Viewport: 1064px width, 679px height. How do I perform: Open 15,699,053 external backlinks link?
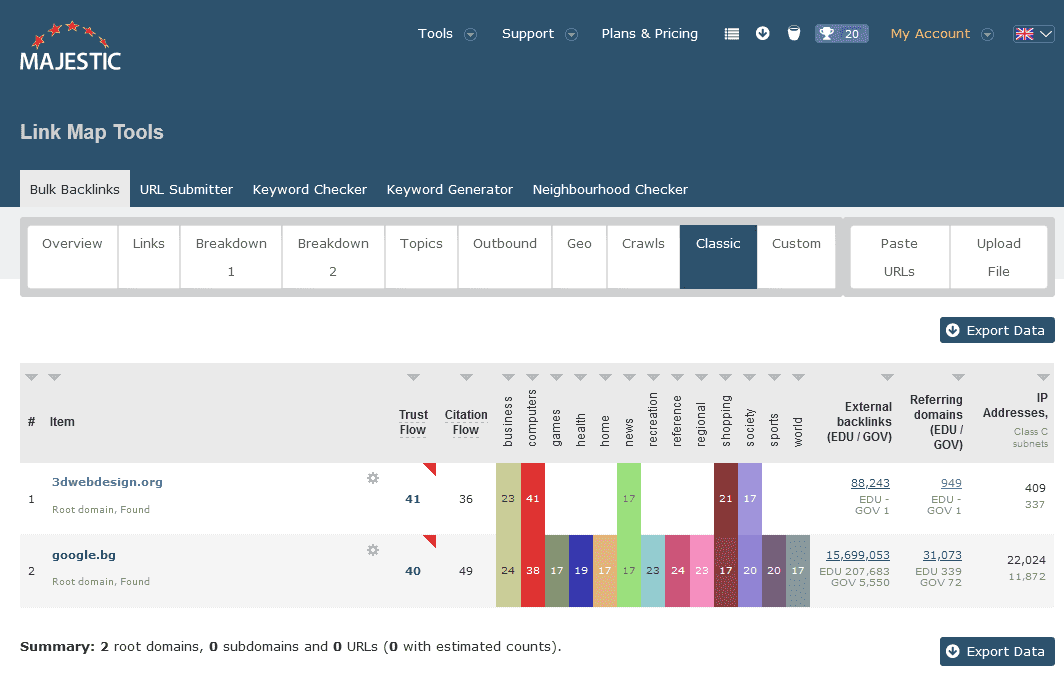(858, 555)
